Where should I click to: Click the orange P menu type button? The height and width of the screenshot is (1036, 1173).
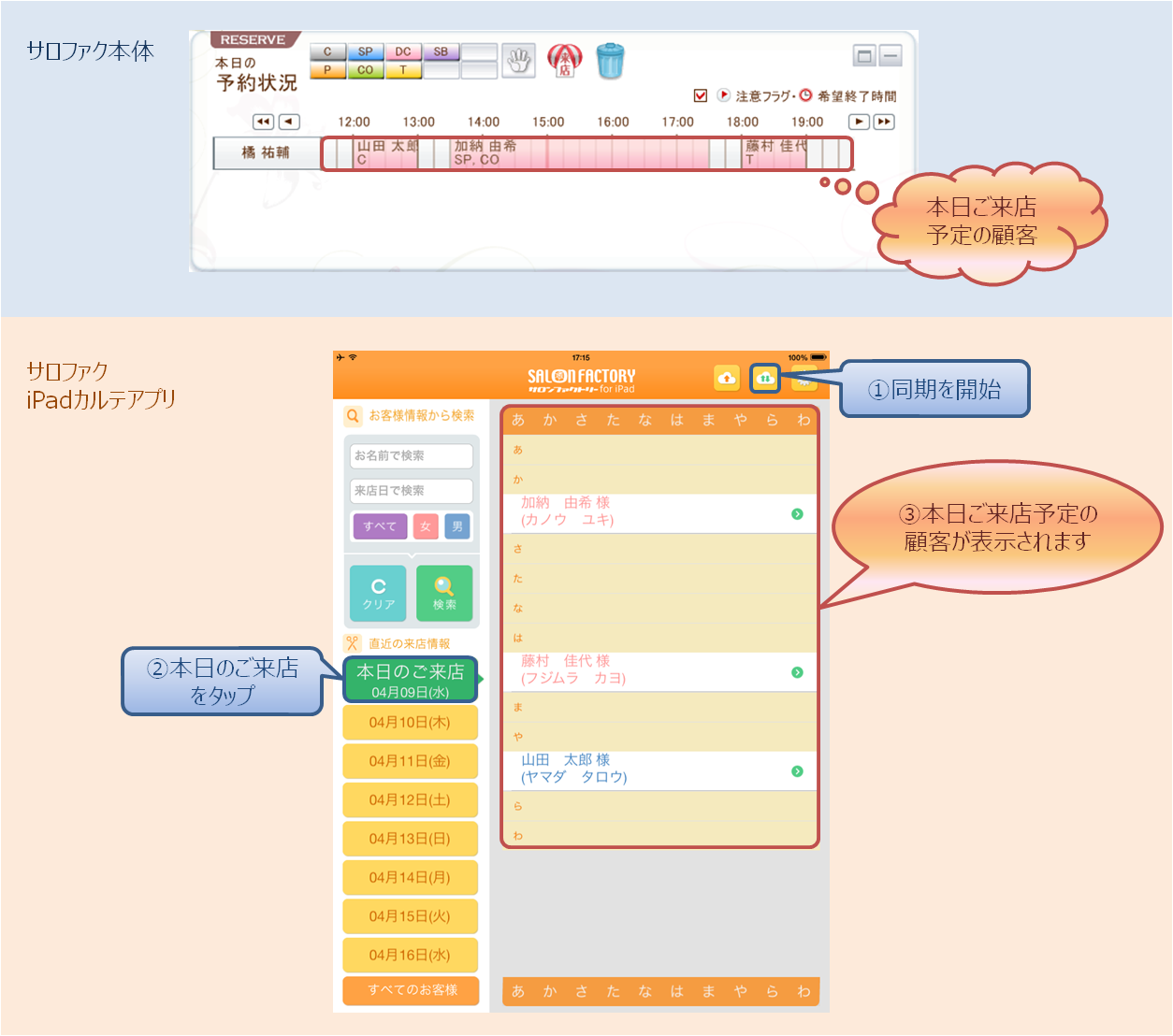coord(327,70)
